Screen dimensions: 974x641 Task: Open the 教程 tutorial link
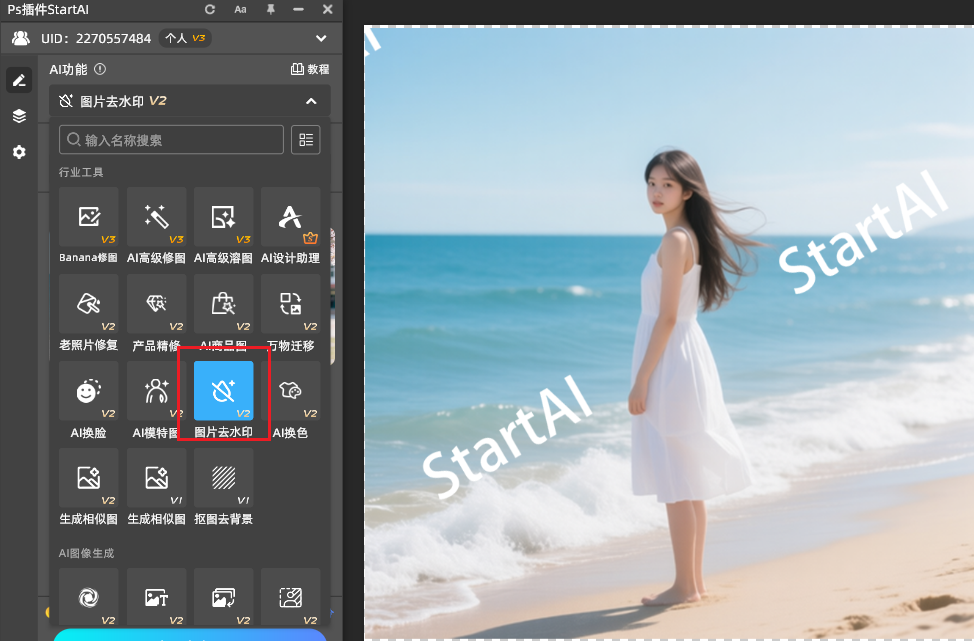[310, 70]
